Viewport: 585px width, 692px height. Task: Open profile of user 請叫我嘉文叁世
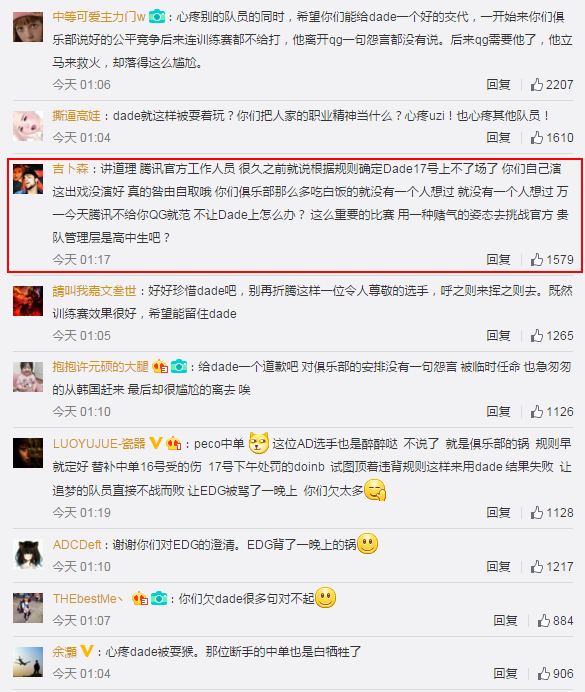pyautogui.click(x=94, y=291)
